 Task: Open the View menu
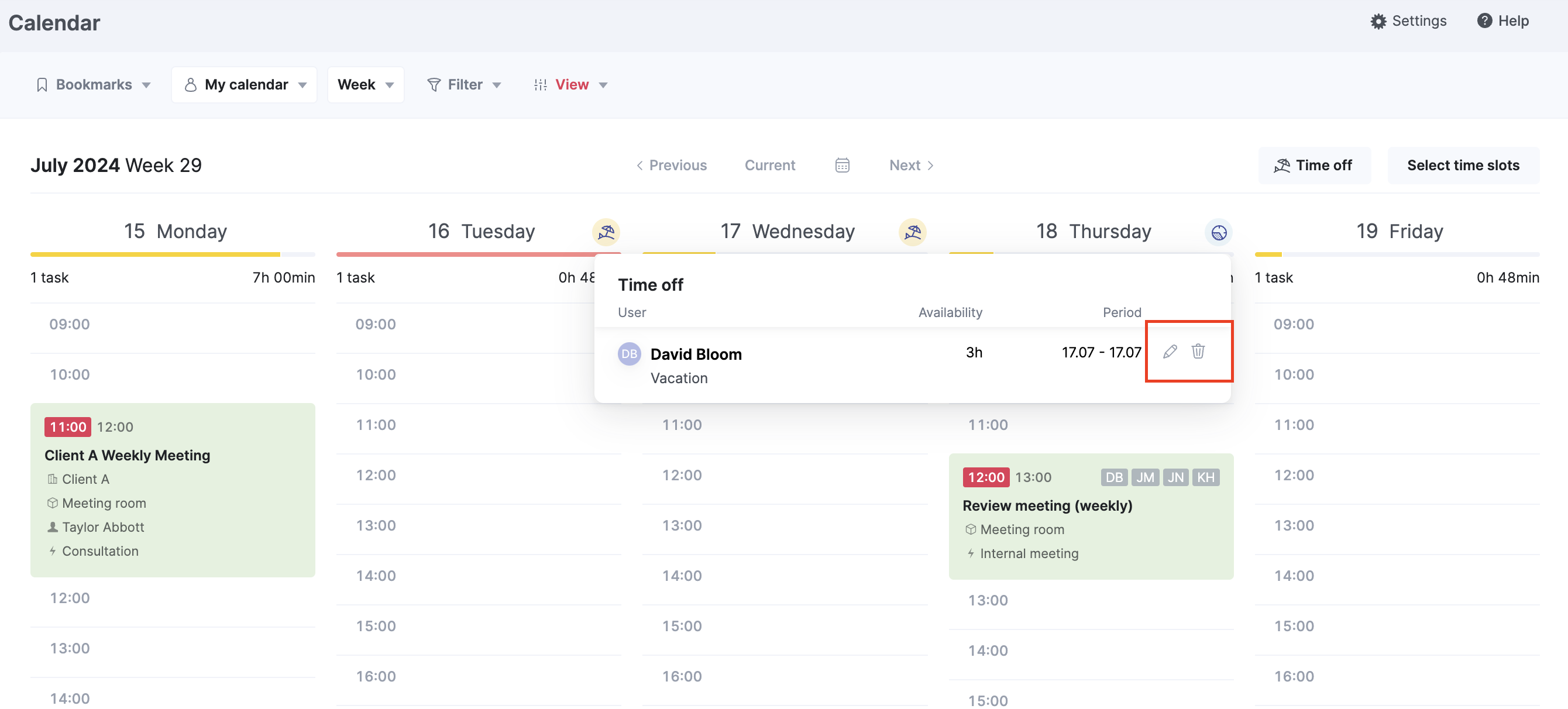pyautogui.click(x=571, y=84)
